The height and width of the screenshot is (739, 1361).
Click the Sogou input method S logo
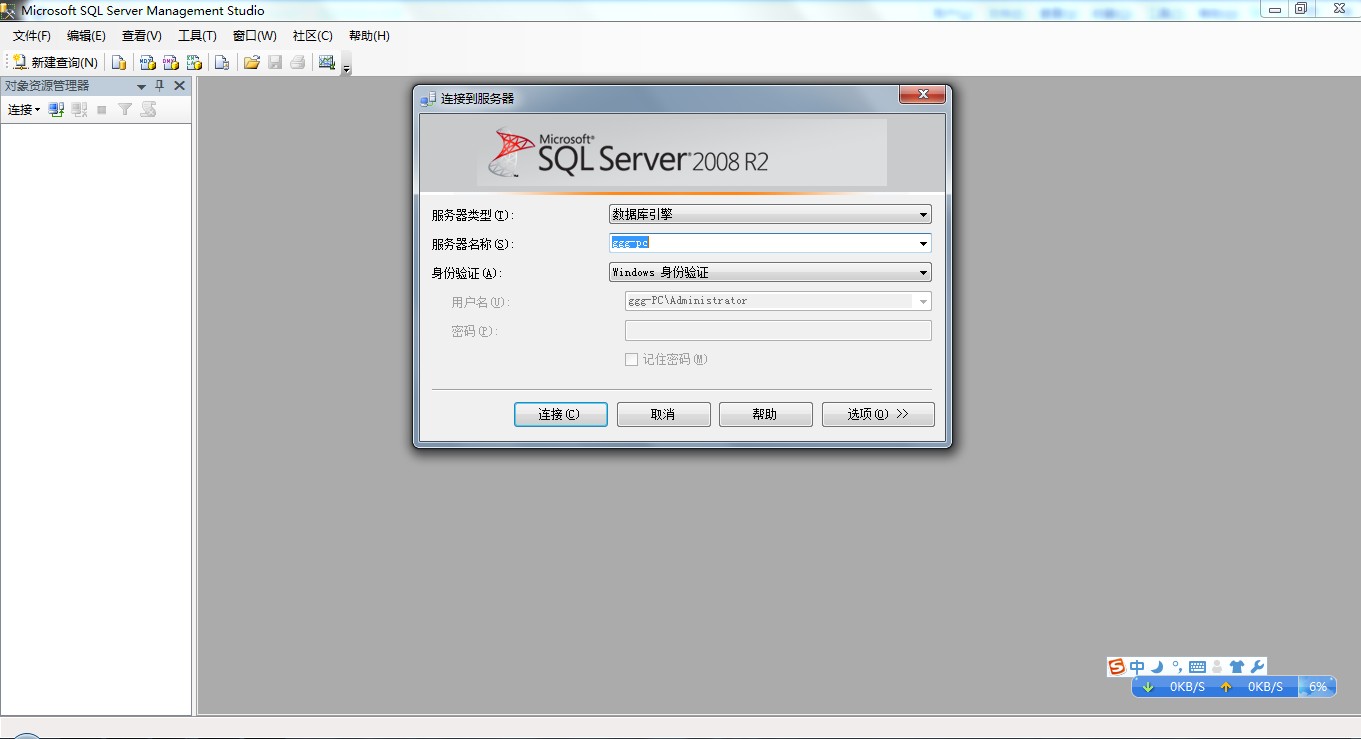tap(1117, 667)
